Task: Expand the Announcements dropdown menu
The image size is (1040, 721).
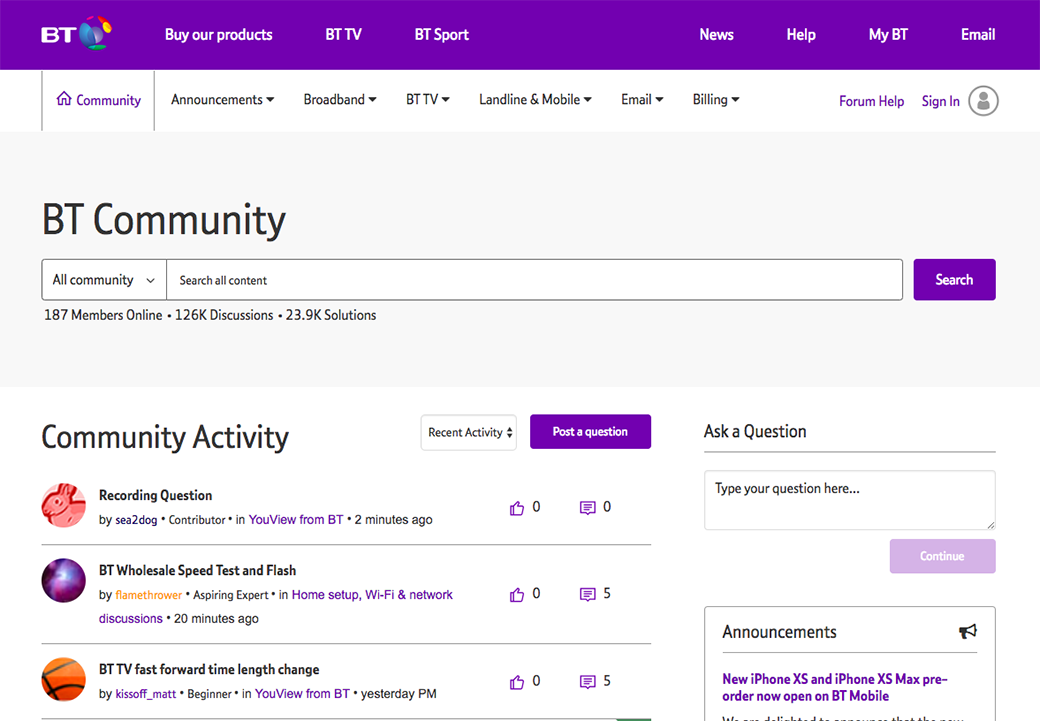Action: (x=222, y=100)
